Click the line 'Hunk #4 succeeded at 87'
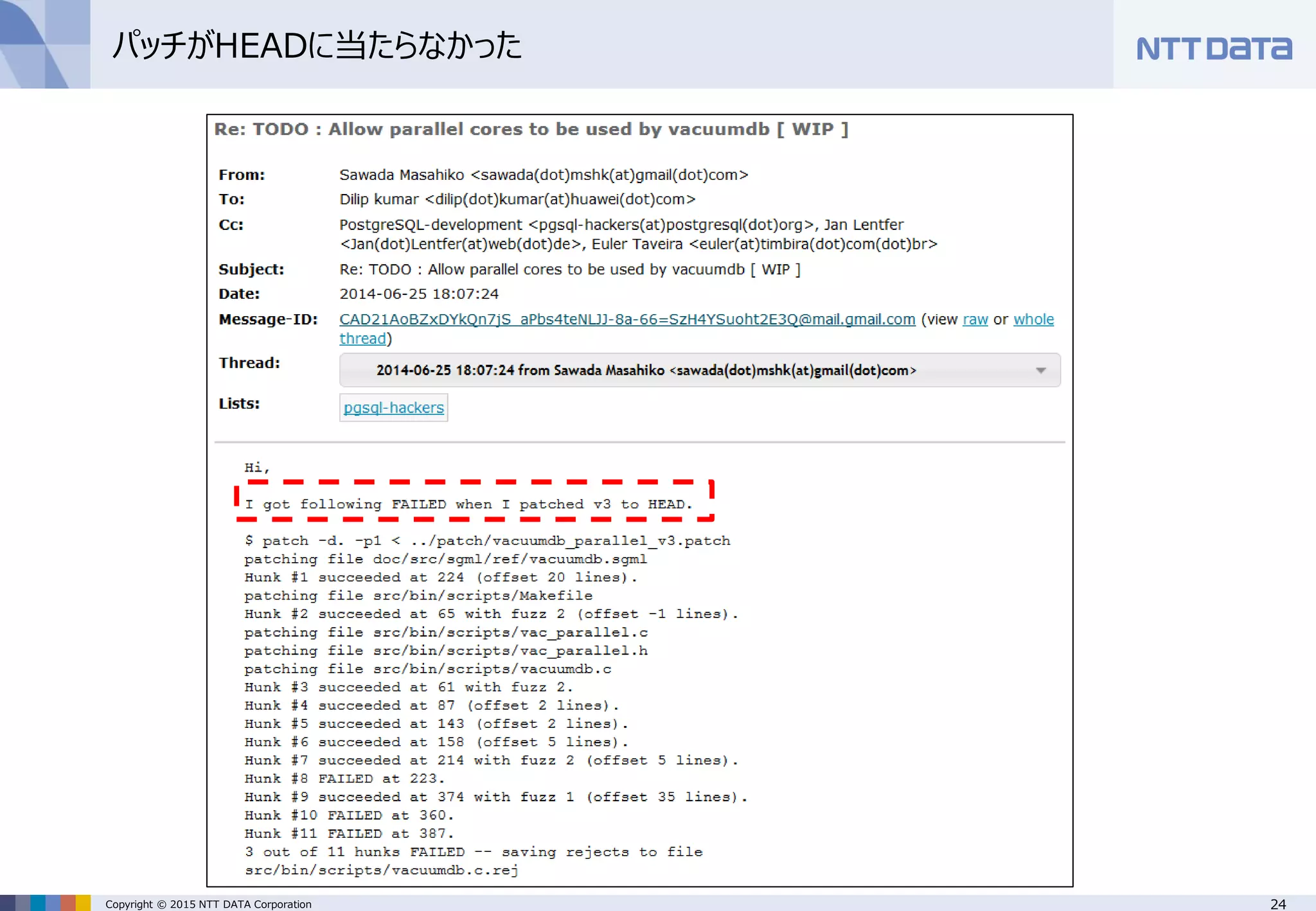The width and height of the screenshot is (1316, 911). click(432, 705)
